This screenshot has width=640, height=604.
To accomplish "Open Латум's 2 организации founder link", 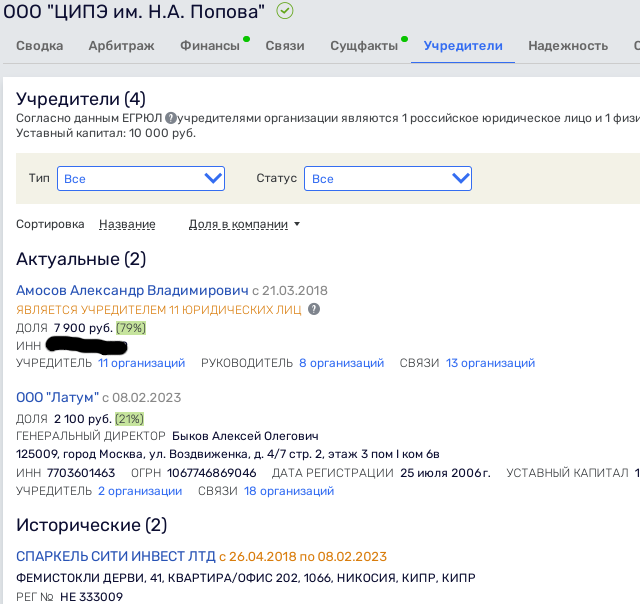I will click(x=140, y=491).
